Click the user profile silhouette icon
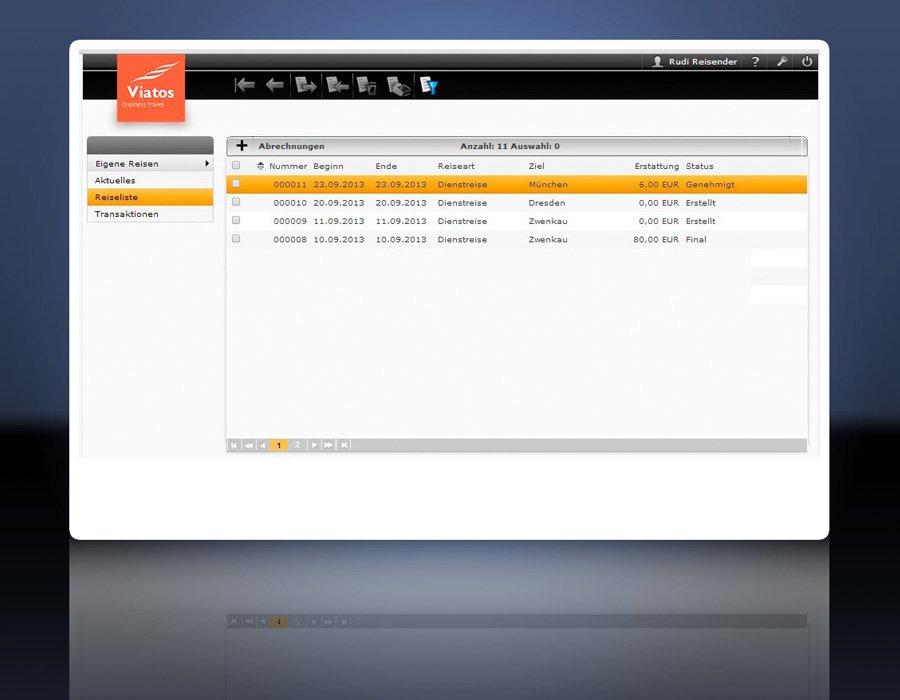Screen dimensions: 900x700 pyautogui.click(x=657, y=61)
